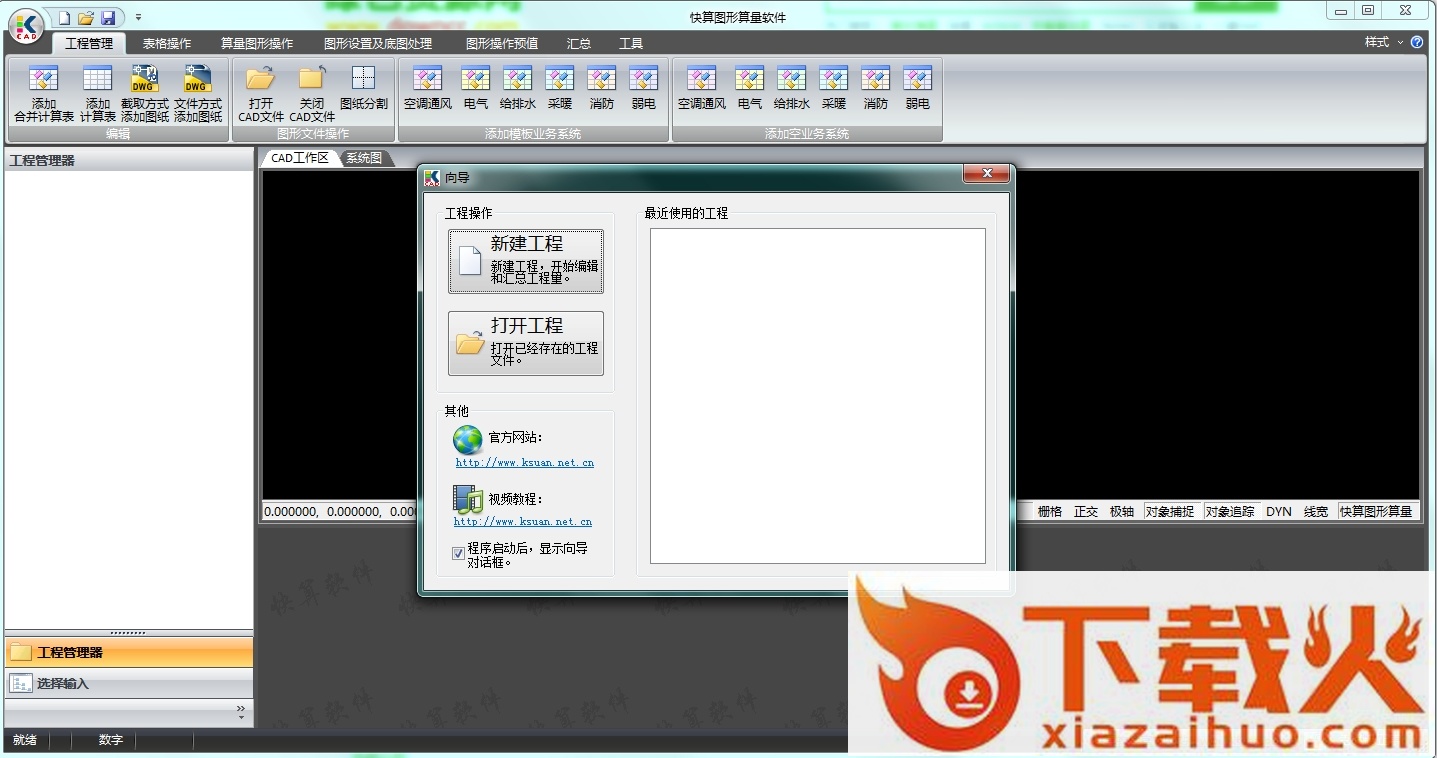1437x758 pixels.
Task: Switch to the 表格操作 ribbon tab
Action: (167, 44)
